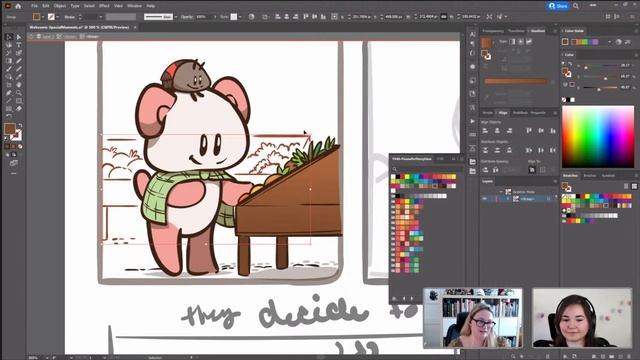
Task: Open the Stroke weight dropdown
Action: (101, 17)
